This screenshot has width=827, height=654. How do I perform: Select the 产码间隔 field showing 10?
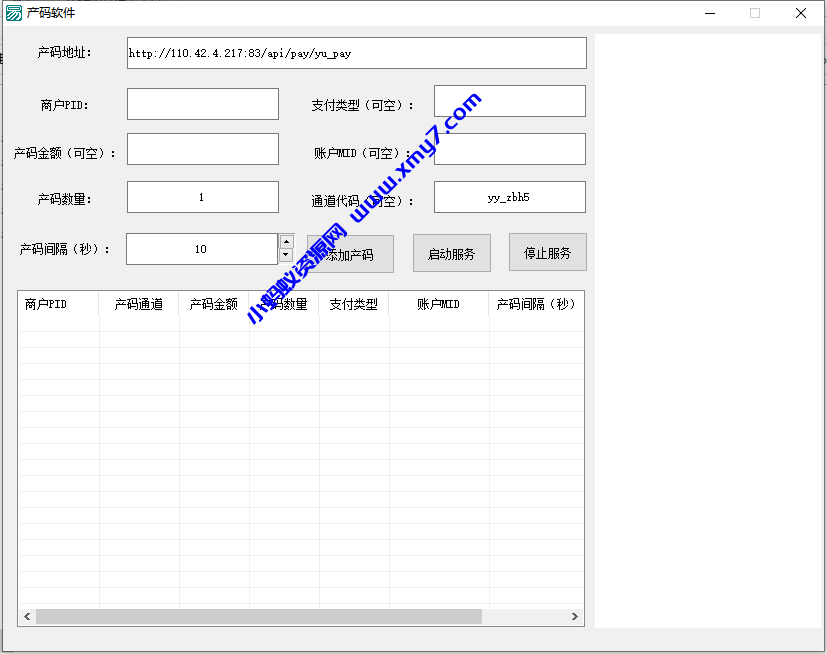click(200, 249)
